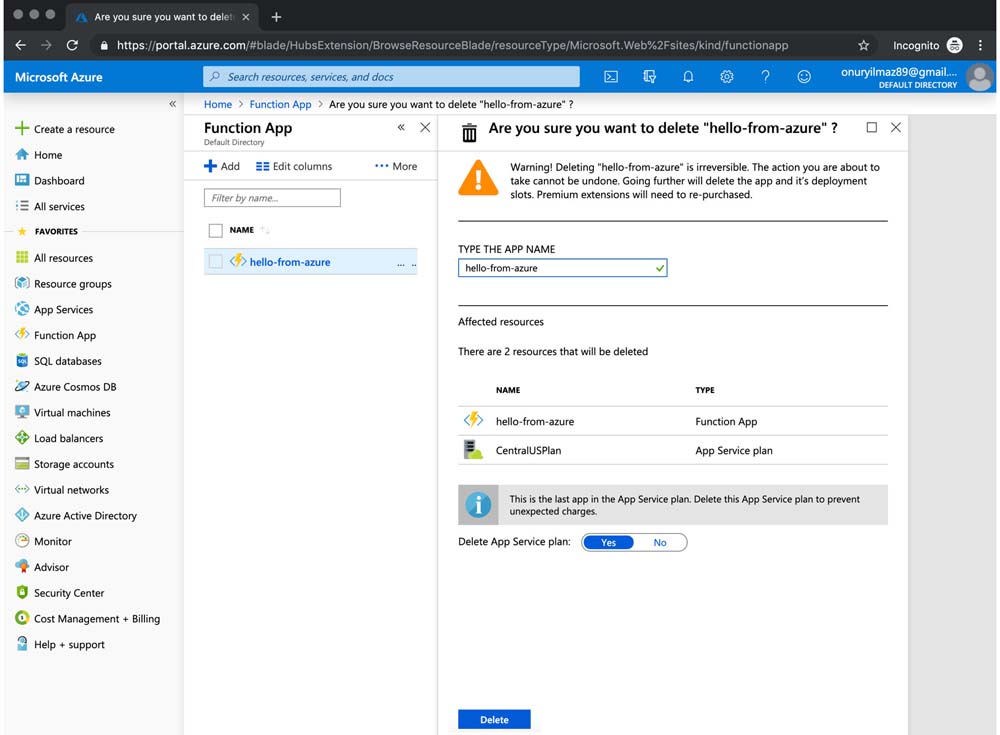Click the help question mark icon

click(x=765, y=77)
